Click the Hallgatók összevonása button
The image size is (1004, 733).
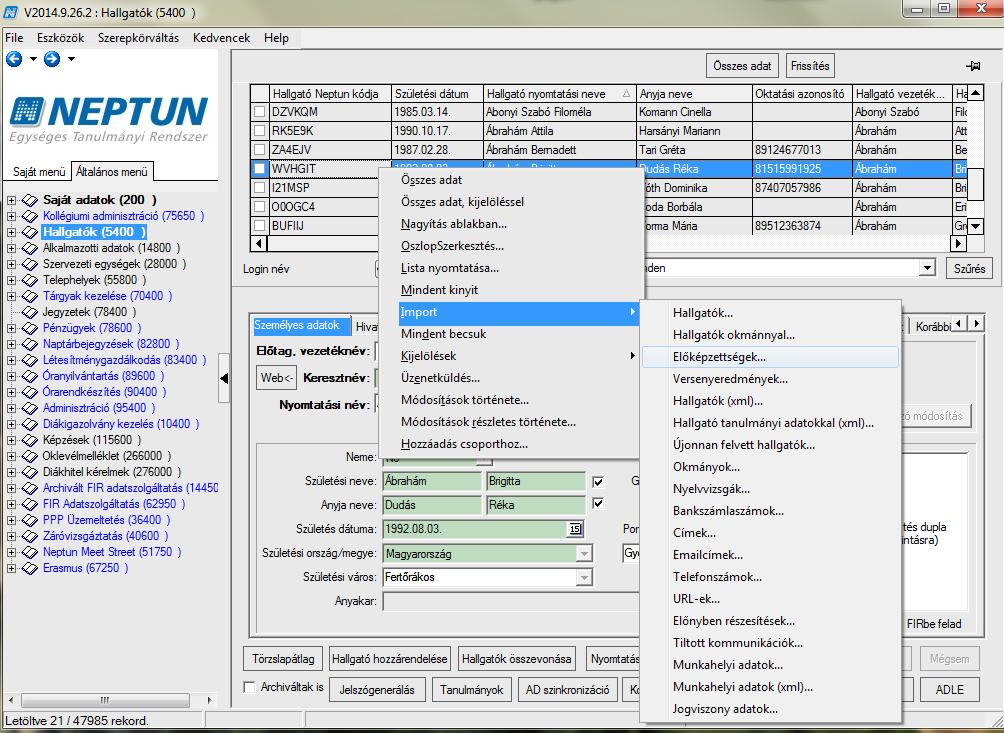pyautogui.click(x=516, y=659)
